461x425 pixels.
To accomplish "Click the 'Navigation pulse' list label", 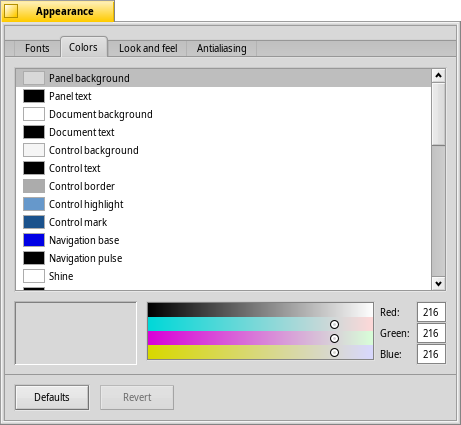I will (85, 258).
